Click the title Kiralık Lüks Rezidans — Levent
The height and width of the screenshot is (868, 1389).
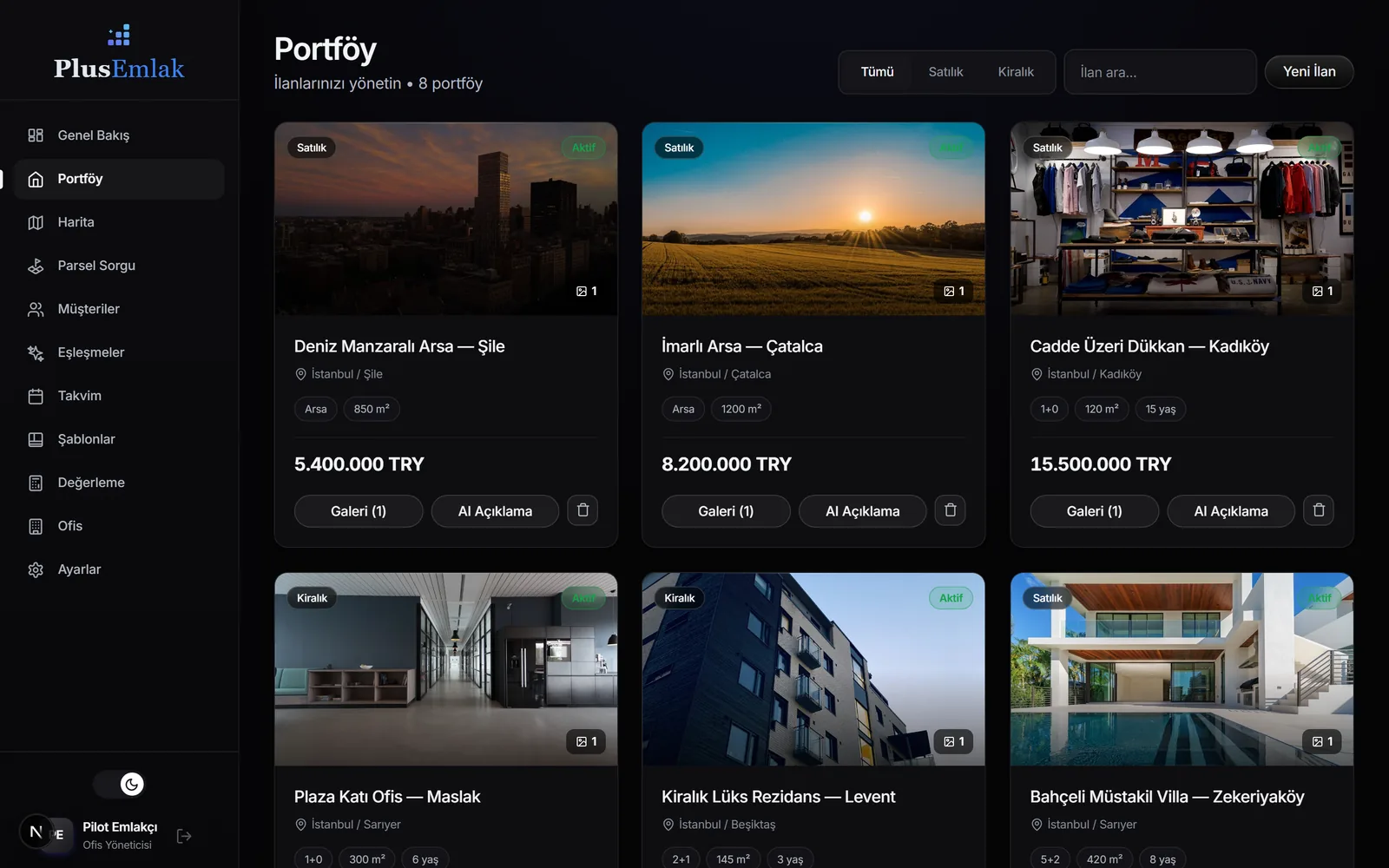click(x=779, y=797)
